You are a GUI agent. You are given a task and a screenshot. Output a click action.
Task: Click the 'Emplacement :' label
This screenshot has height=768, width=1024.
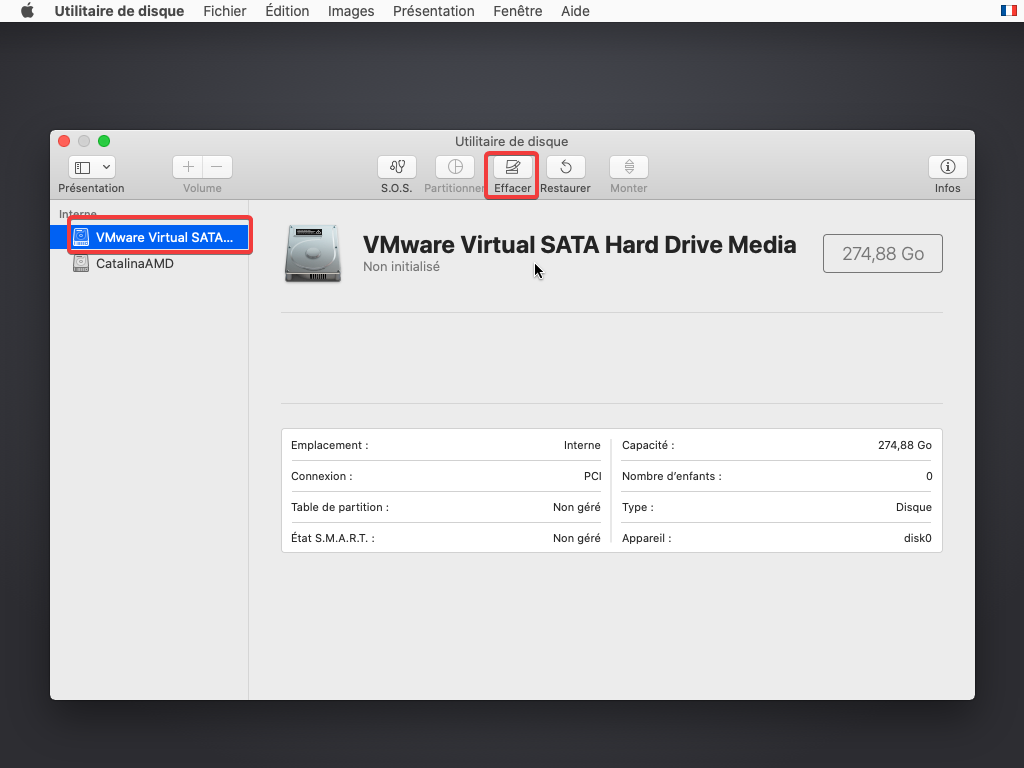pos(330,445)
